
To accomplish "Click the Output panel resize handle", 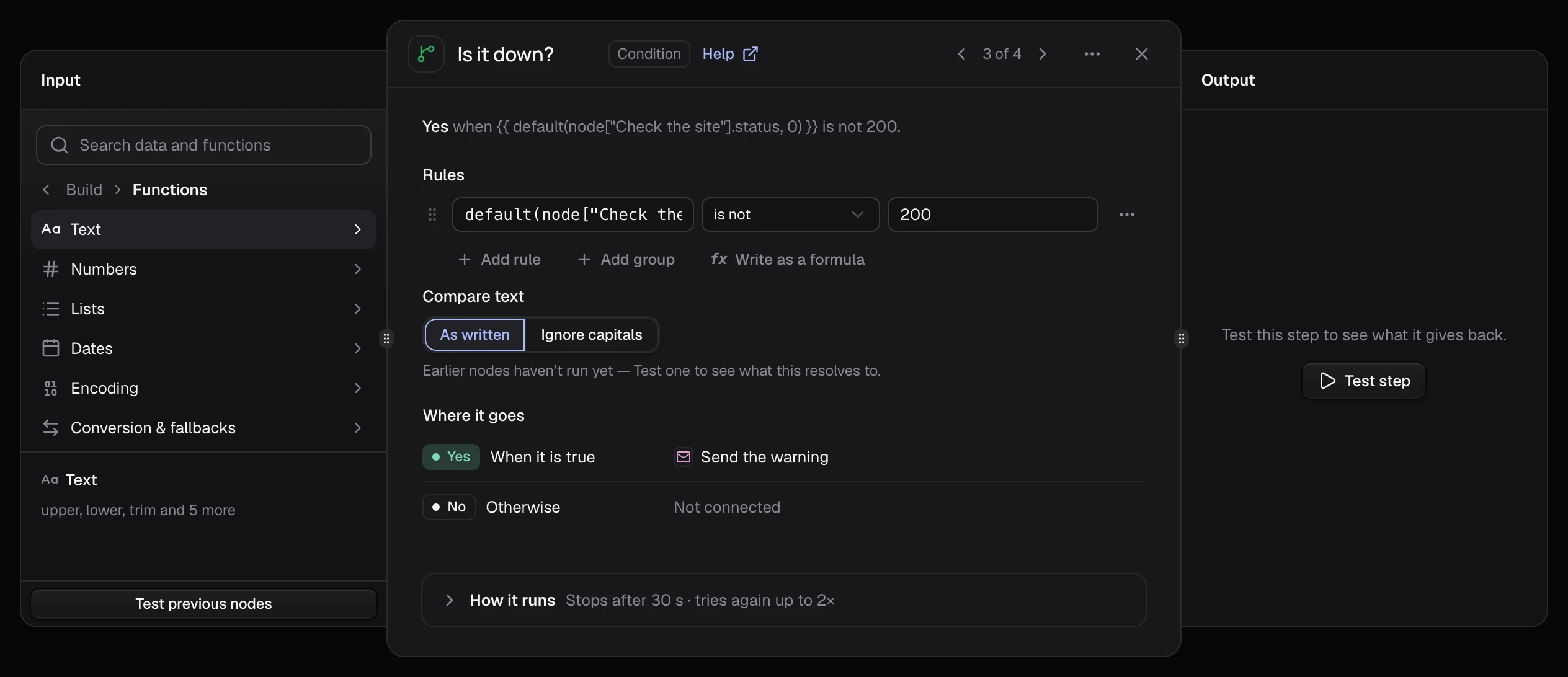I will click(x=1182, y=338).
